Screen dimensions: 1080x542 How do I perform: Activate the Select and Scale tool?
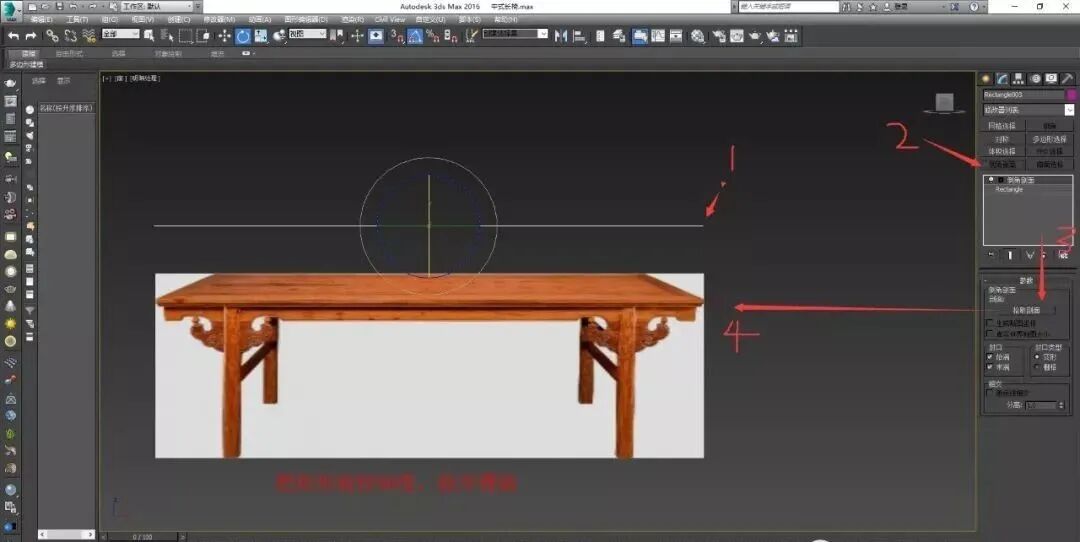pyautogui.click(x=261, y=36)
